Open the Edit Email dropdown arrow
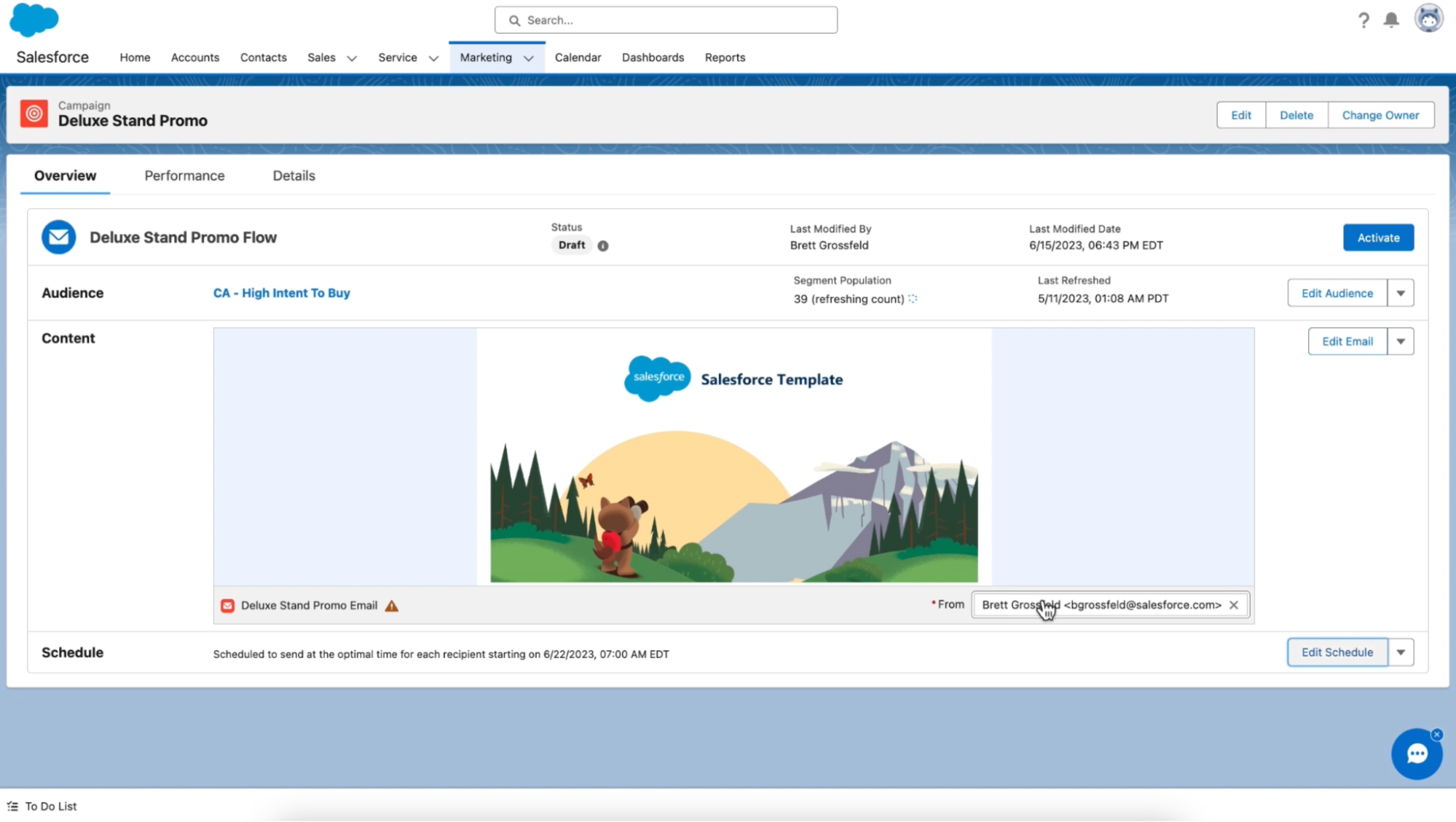 [x=1401, y=341]
